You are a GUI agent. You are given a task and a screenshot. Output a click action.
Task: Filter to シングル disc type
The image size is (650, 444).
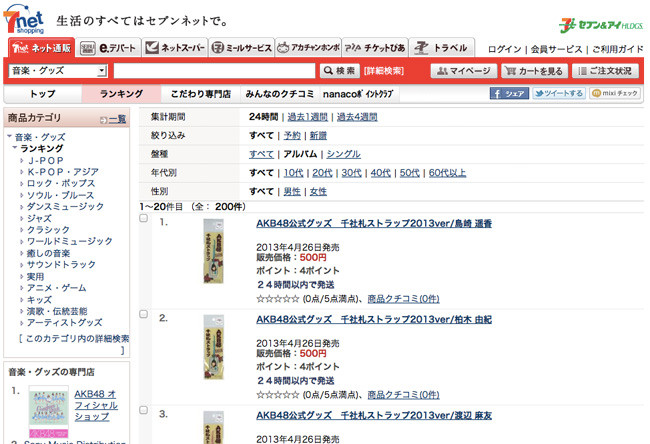tap(344, 154)
